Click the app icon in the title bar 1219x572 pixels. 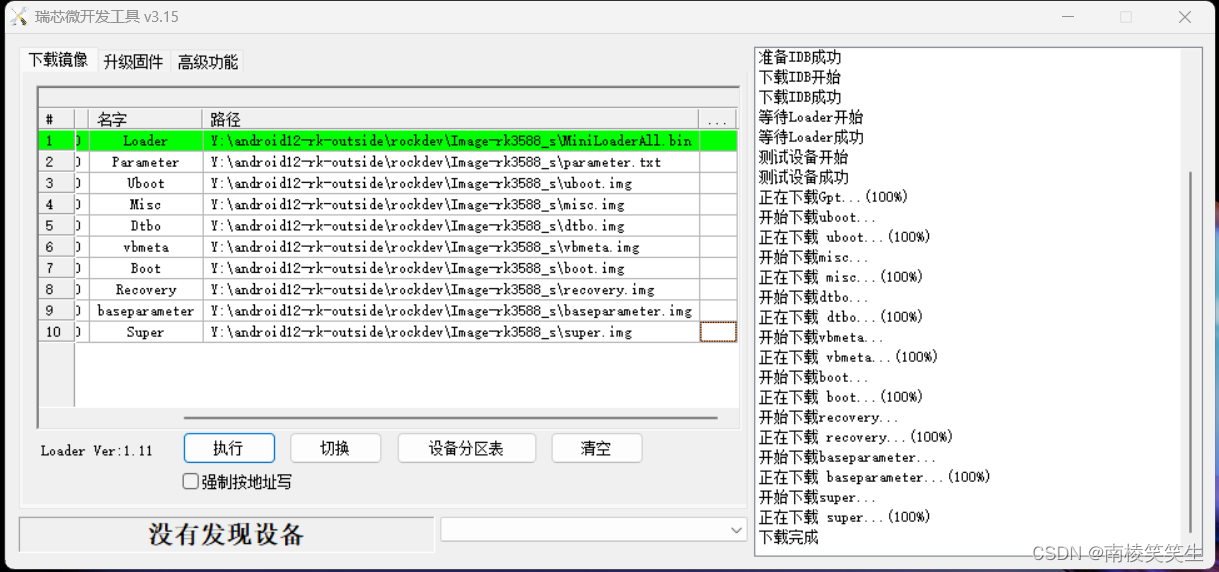coord(18,17)
